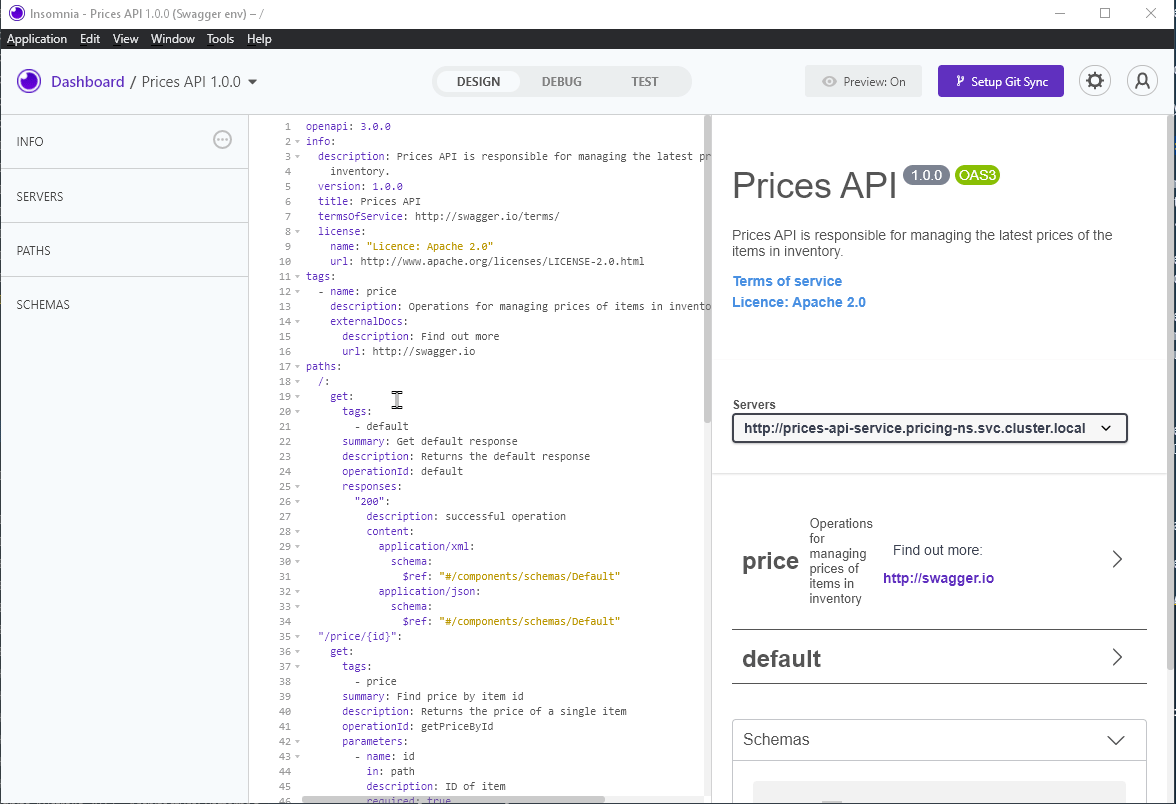Open the Edit menu

[90, 39]
